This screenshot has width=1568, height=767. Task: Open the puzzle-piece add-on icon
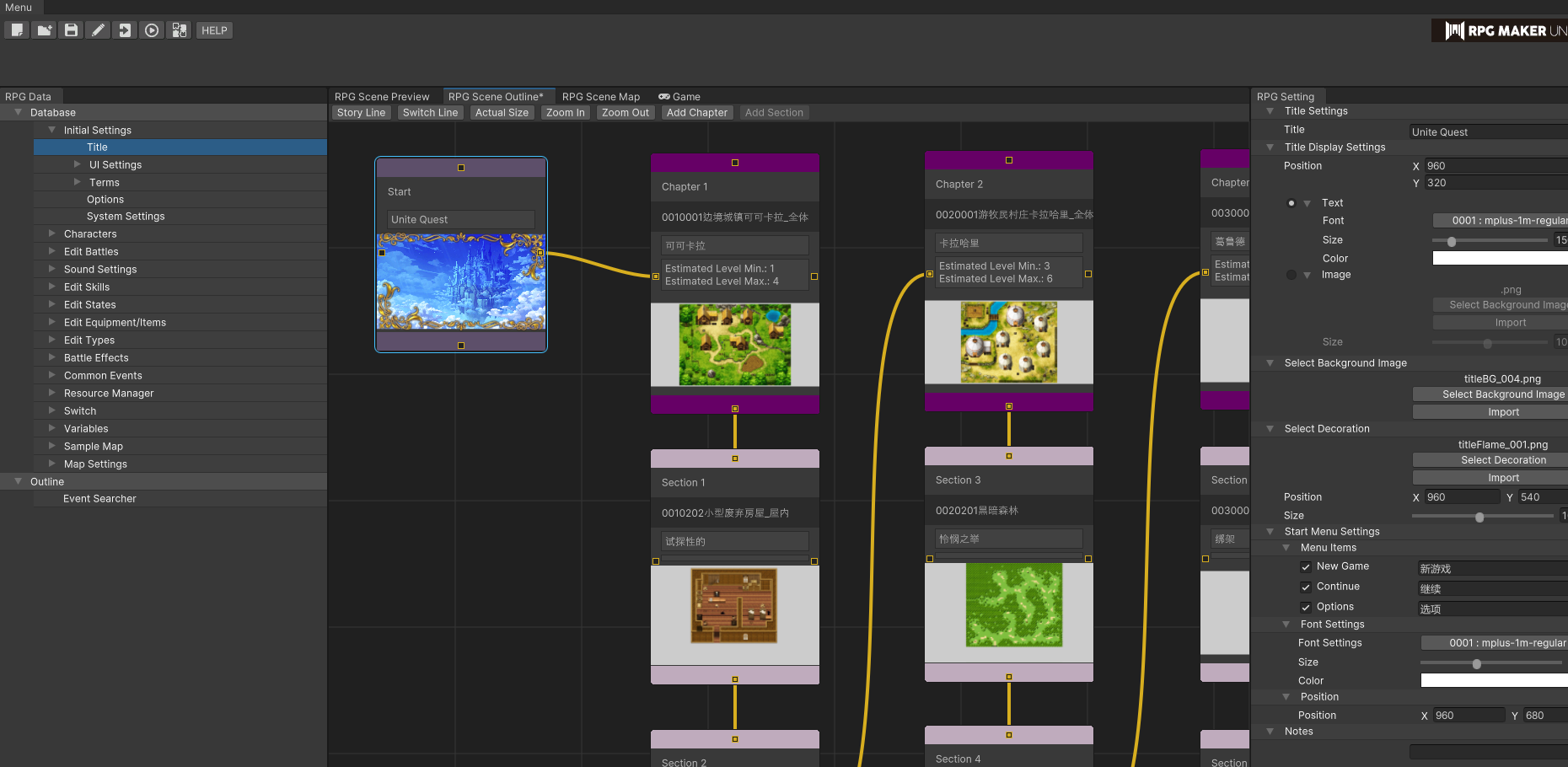(x=179, y=30)
